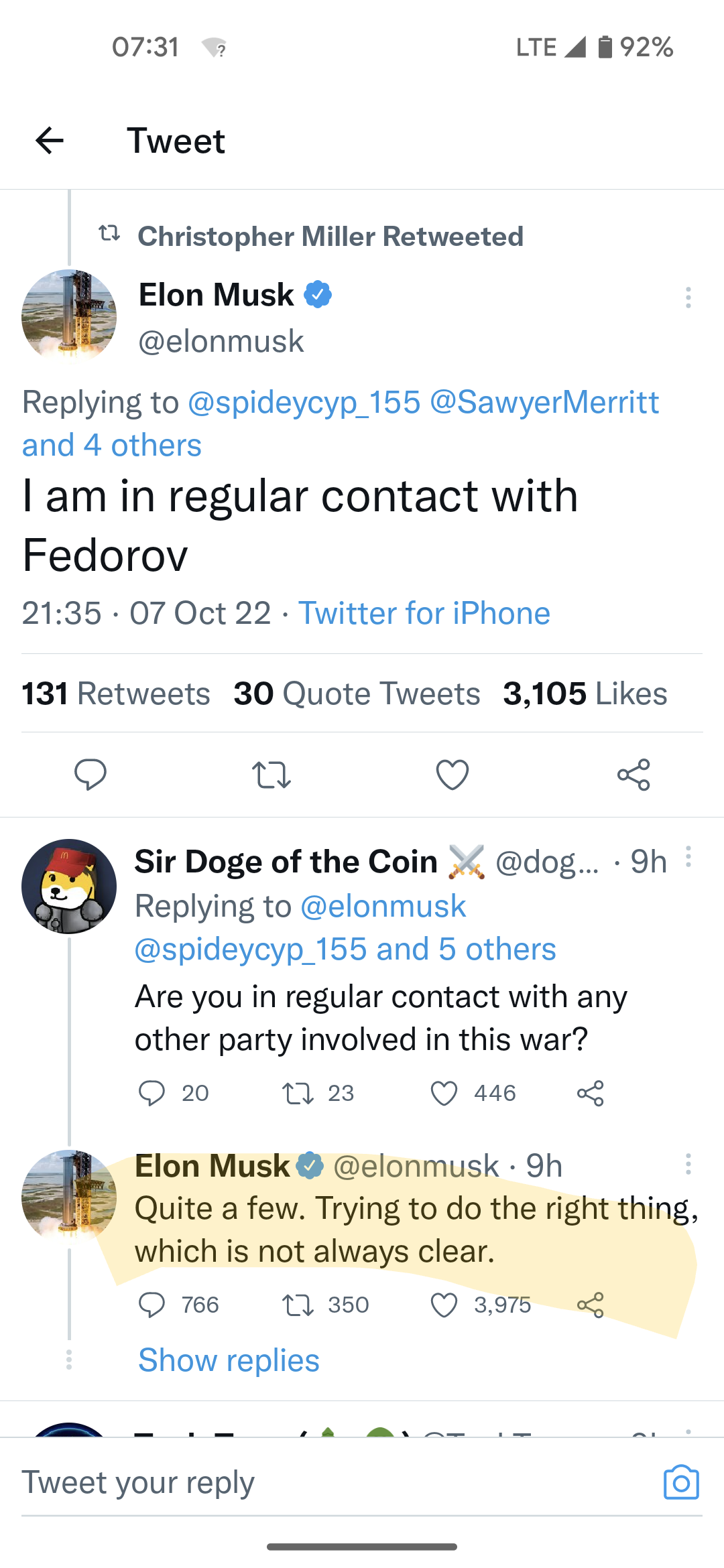
Task: Open camera icon in reply bar
Action: 681,1482
